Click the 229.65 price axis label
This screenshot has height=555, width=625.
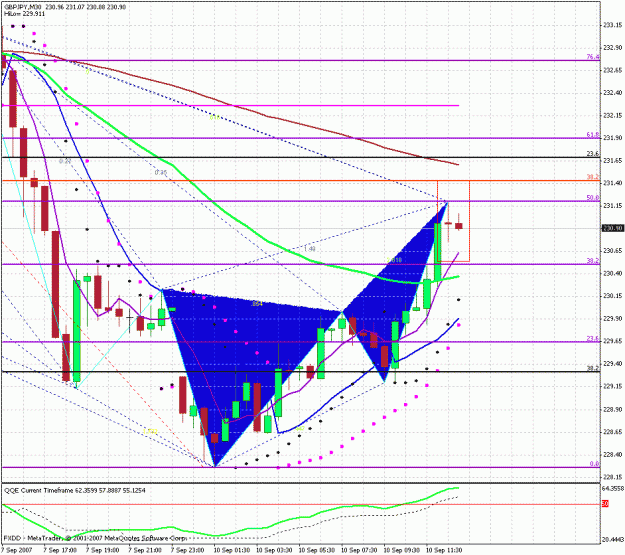(x=613, y=340)
